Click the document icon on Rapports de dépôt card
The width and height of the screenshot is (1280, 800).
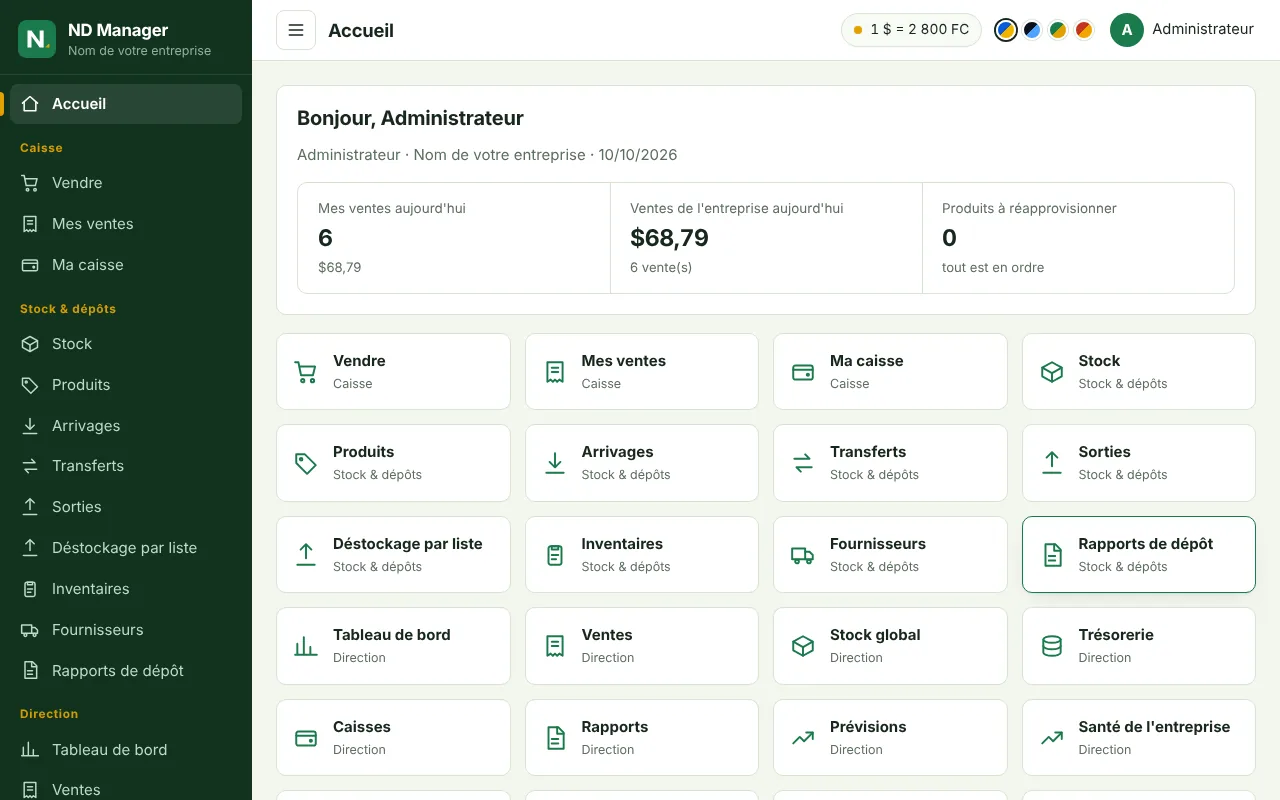point(1052,555)
